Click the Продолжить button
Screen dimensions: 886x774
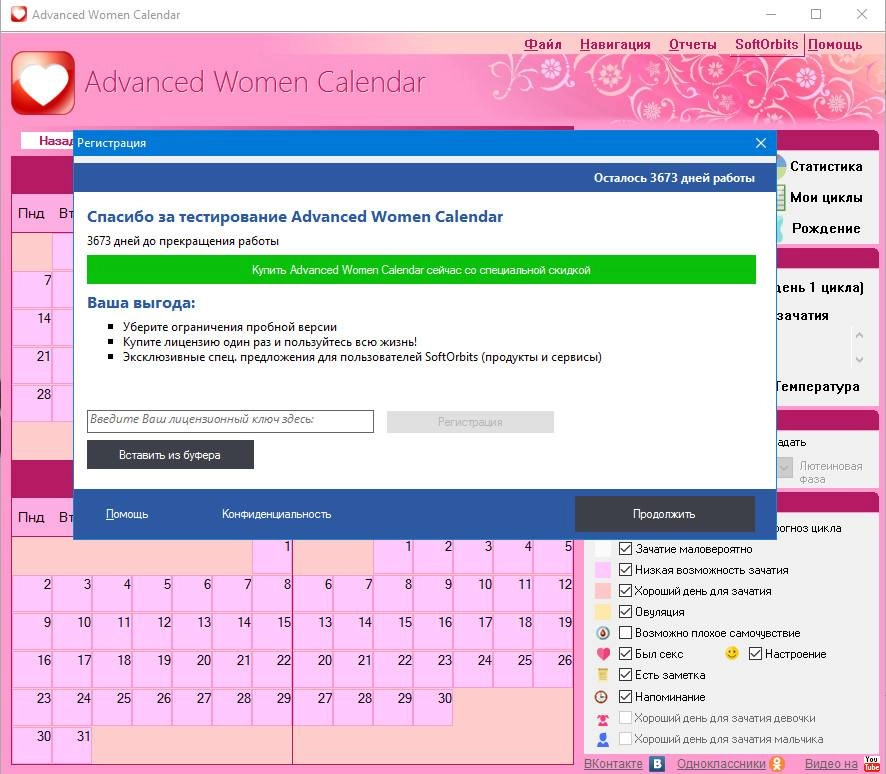pos(664,514)
